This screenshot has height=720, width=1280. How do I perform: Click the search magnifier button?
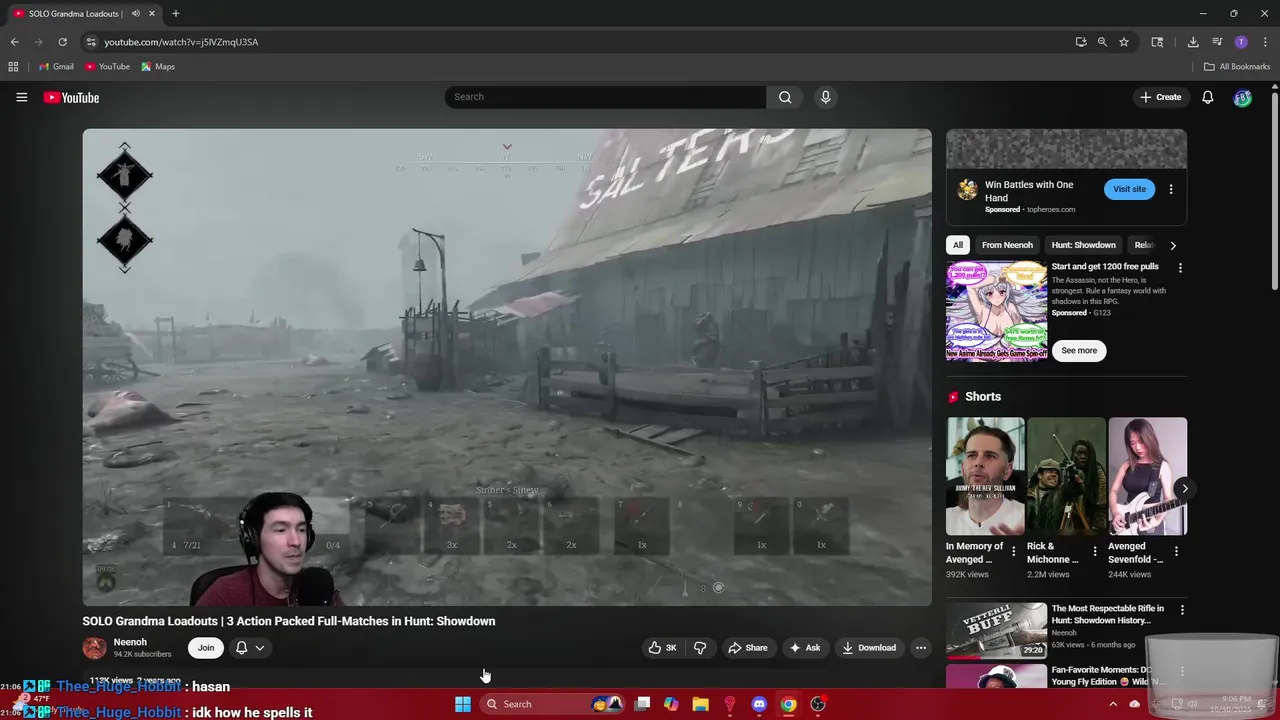[x=785, y=97]
